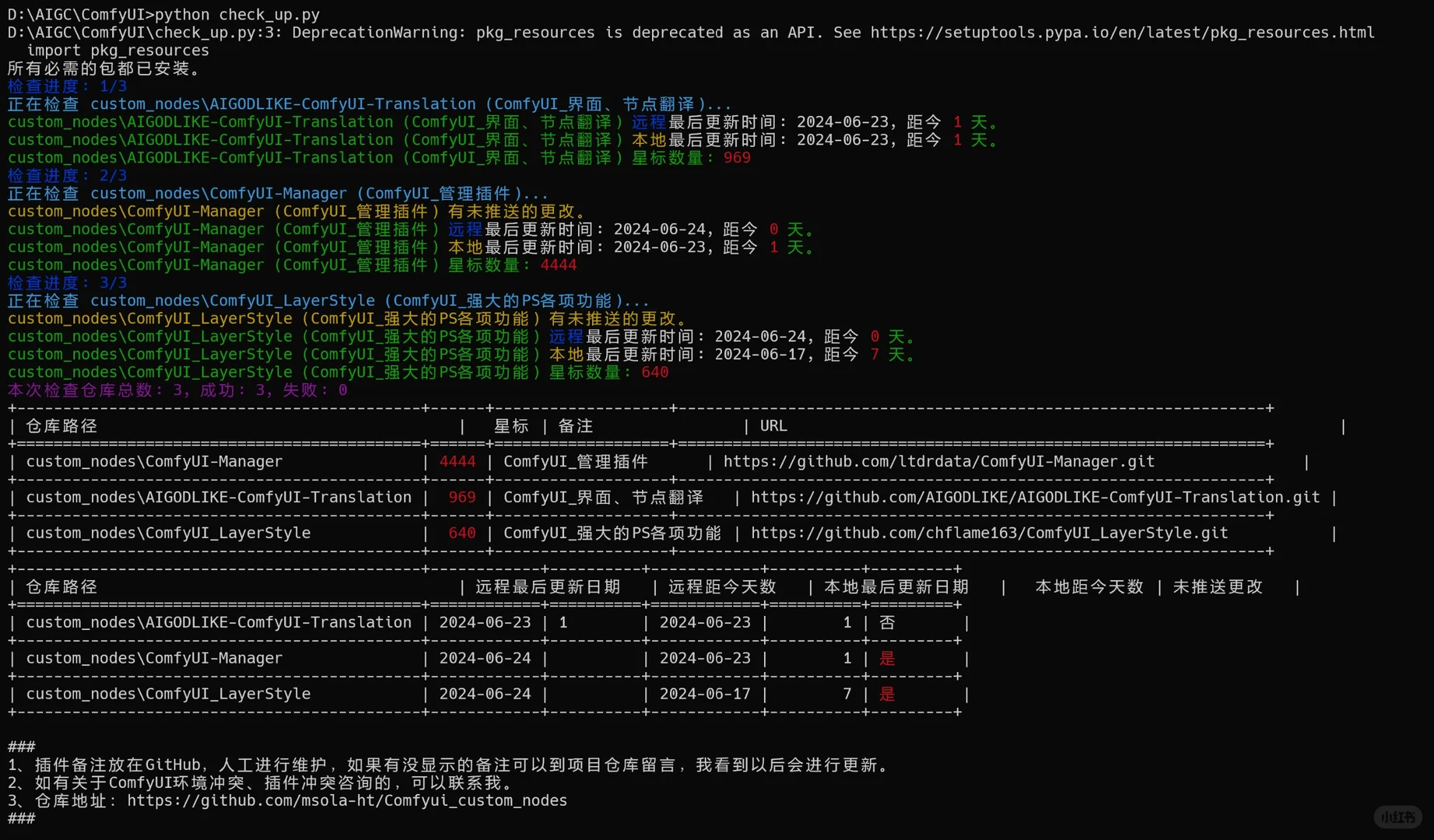Open the msola-ht/Comfyui_custom_nodes repository link
Screen dimensions: 1434x840
pos(347,800)
